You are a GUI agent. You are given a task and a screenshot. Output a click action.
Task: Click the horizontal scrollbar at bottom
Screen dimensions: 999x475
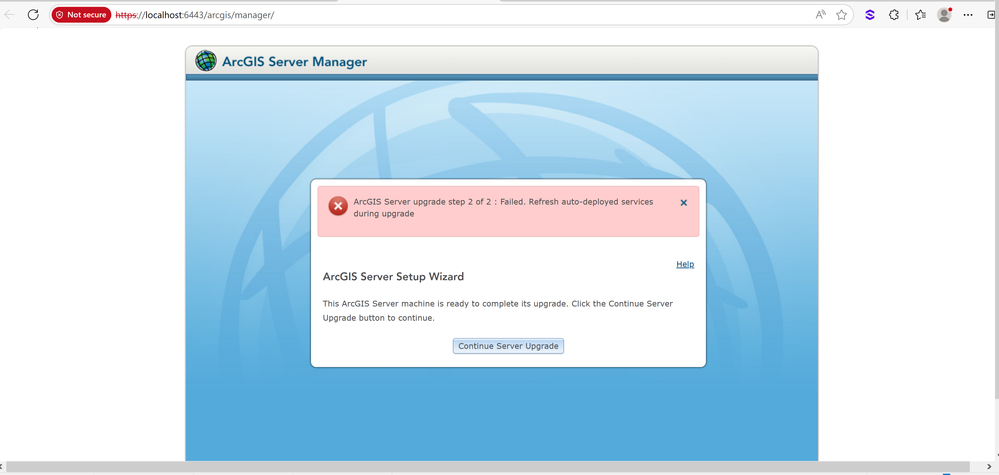tap(488, 467)
